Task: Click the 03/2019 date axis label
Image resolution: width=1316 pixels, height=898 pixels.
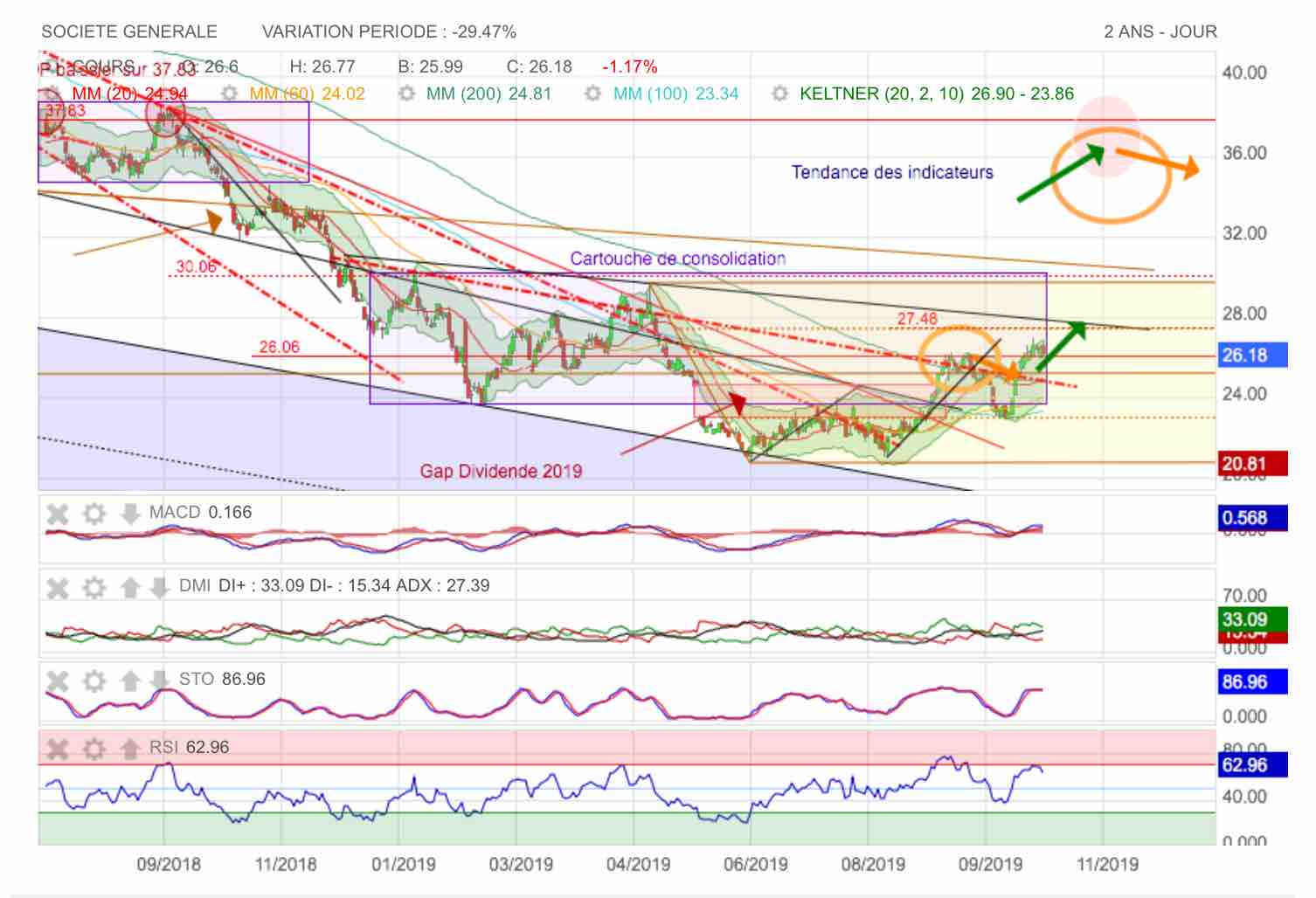Action: [521, 865]
